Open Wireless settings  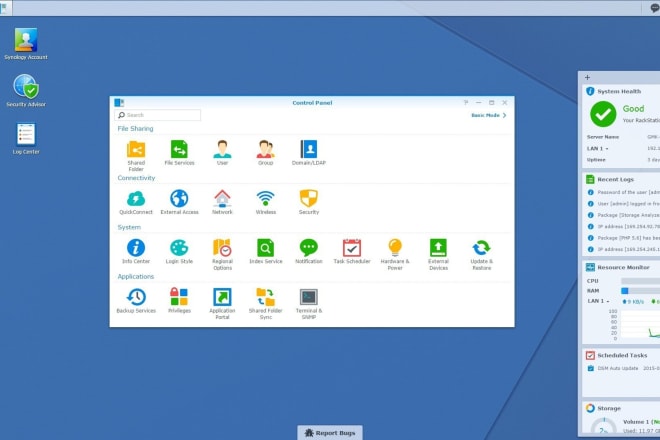click(x=266, y=202)
